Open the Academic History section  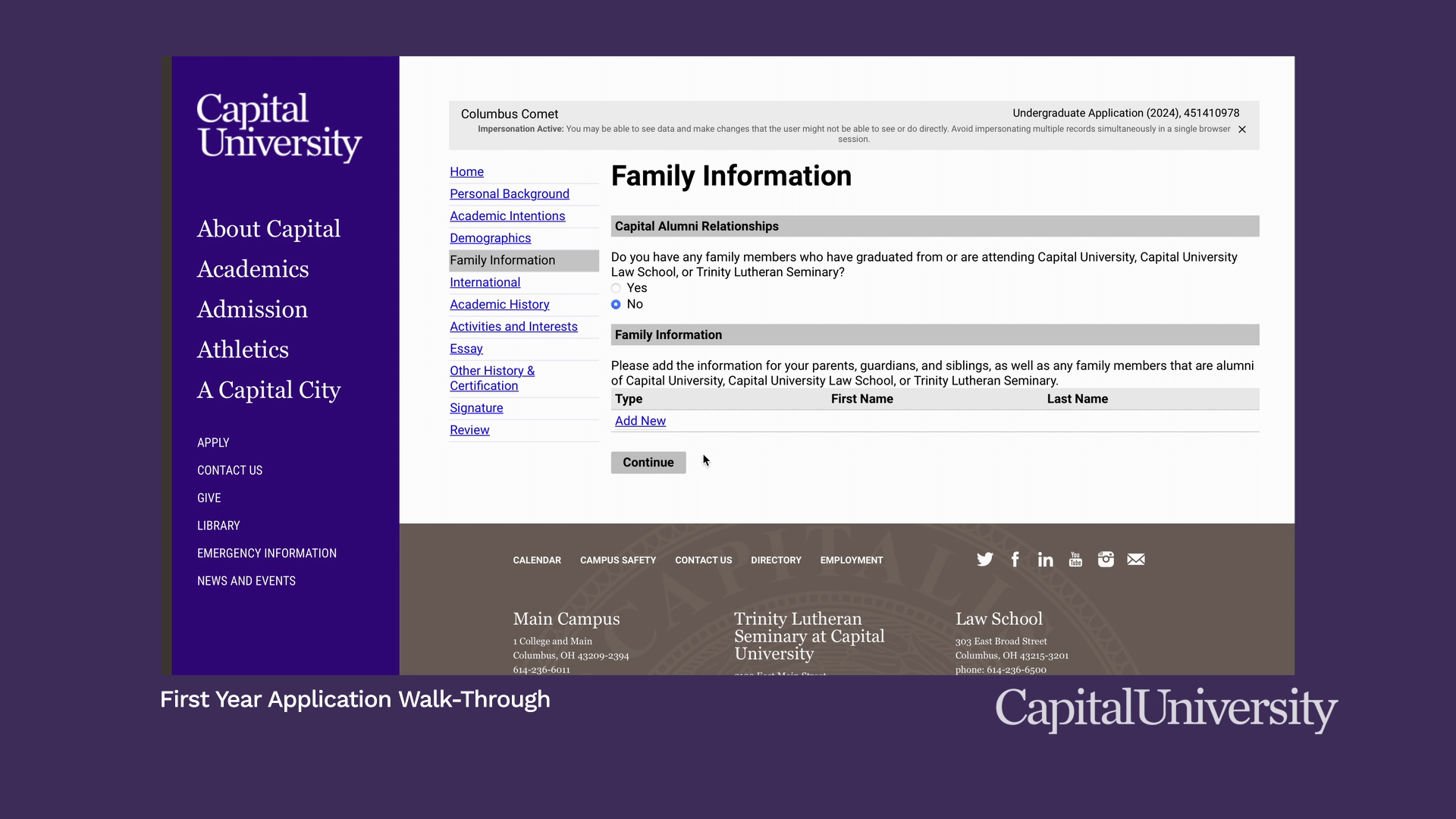click(499, 304)
